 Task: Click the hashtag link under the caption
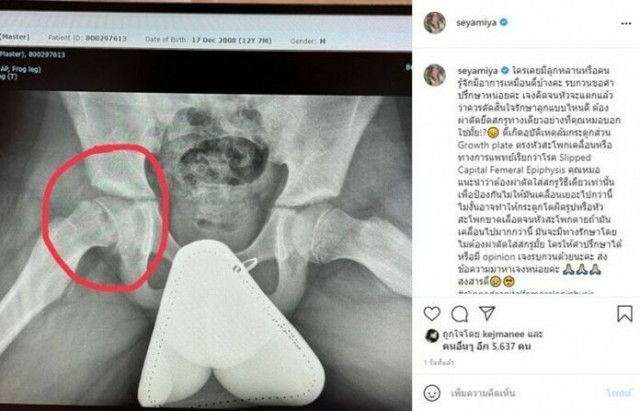pos(526,292)
